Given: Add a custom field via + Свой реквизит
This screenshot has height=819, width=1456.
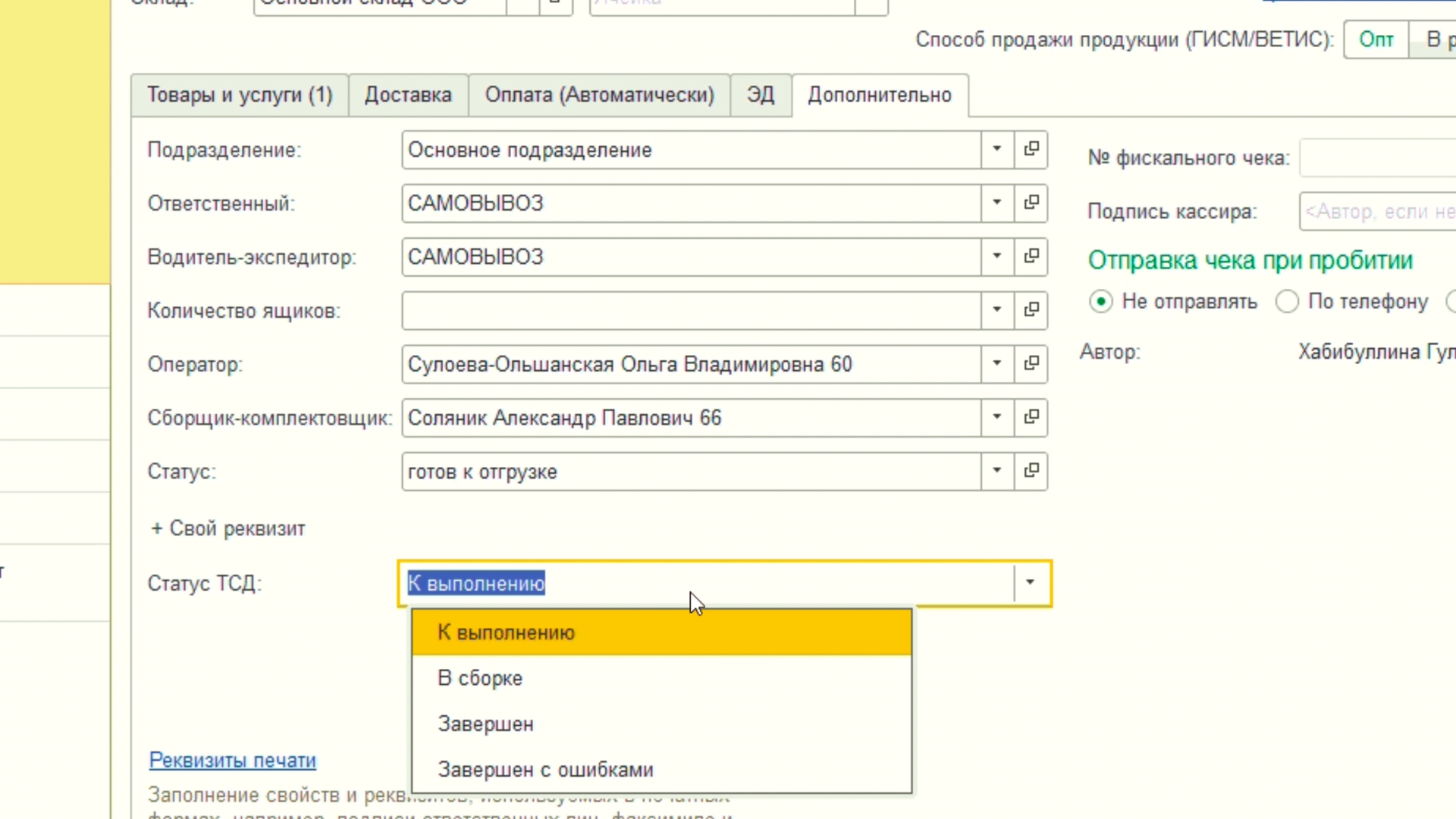Looking at the screenshot, I should pos(227,529).
